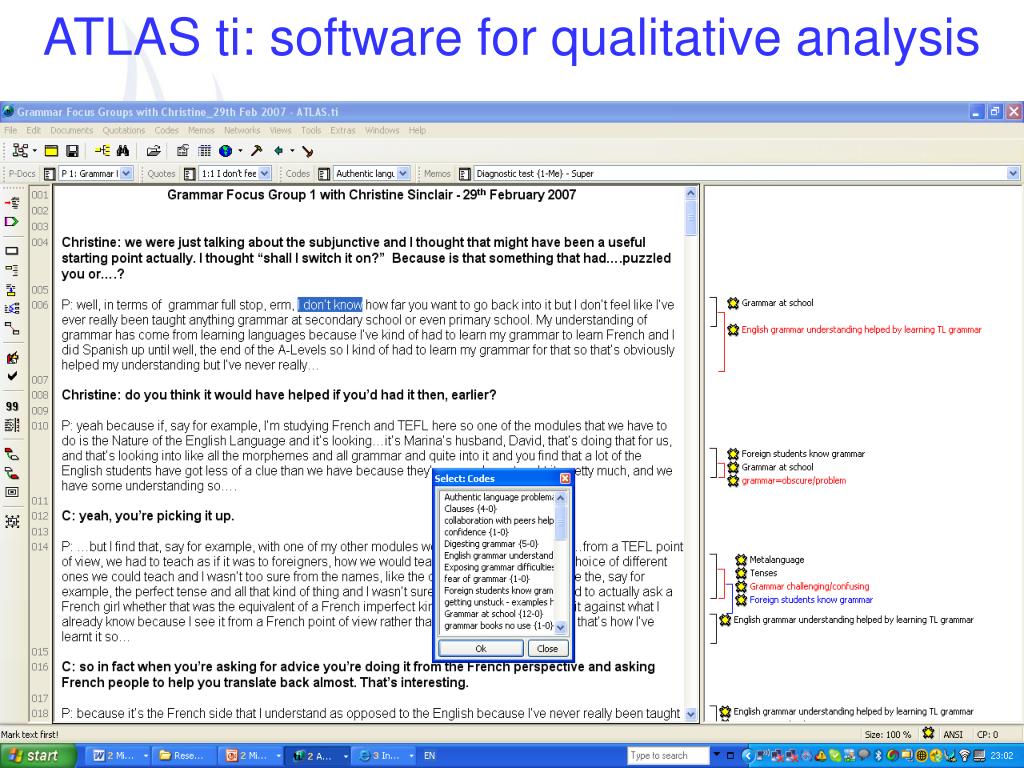Screen dimensions: 1024x768
Task: Click the yellow tree-structure toolbar icon
Action: [102, 151]
